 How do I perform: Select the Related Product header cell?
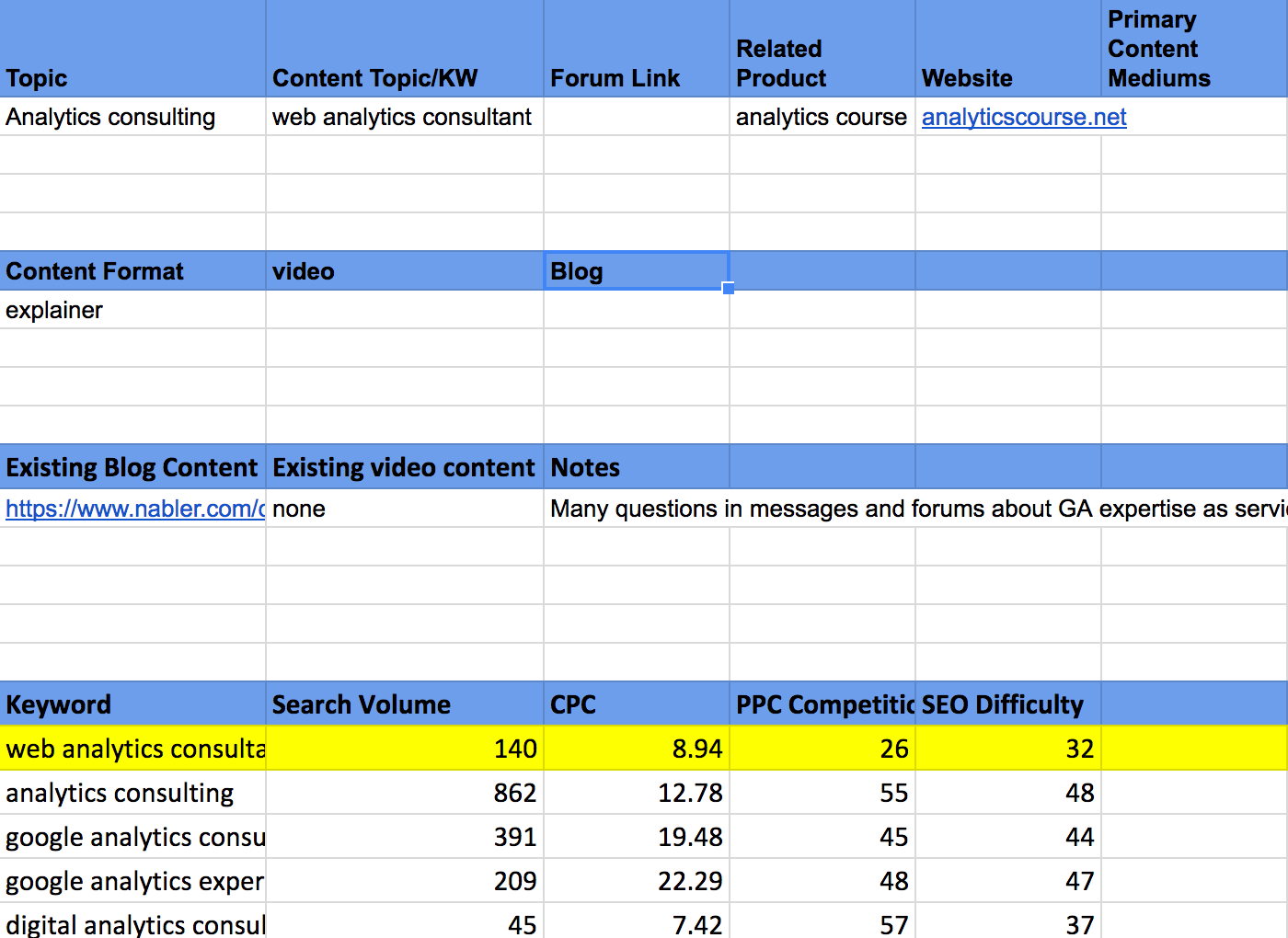coord(822,49)
